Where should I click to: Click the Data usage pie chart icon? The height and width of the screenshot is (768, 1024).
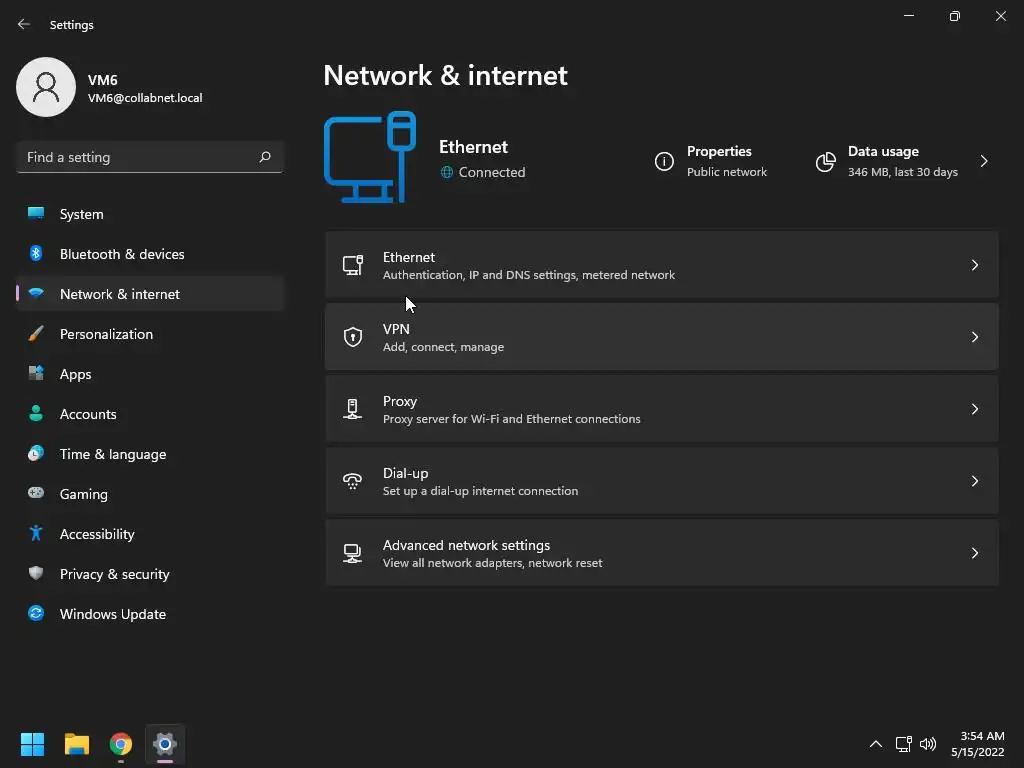pos(825,162)
